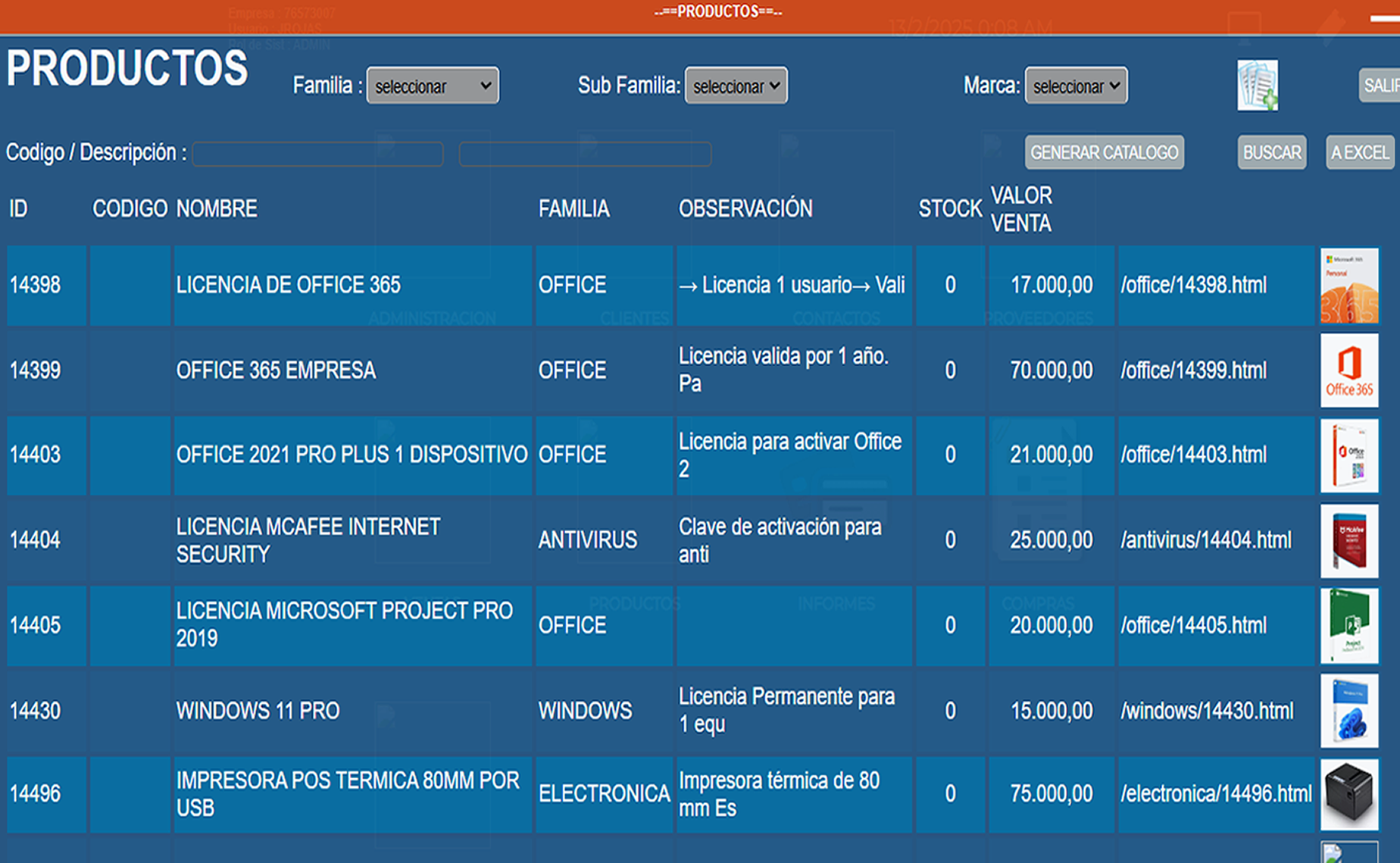Select LICENCIA MCAFEE INTERNET SECURITY name
The height and width of the screenshot is (863, 1400).
point(308,540)
